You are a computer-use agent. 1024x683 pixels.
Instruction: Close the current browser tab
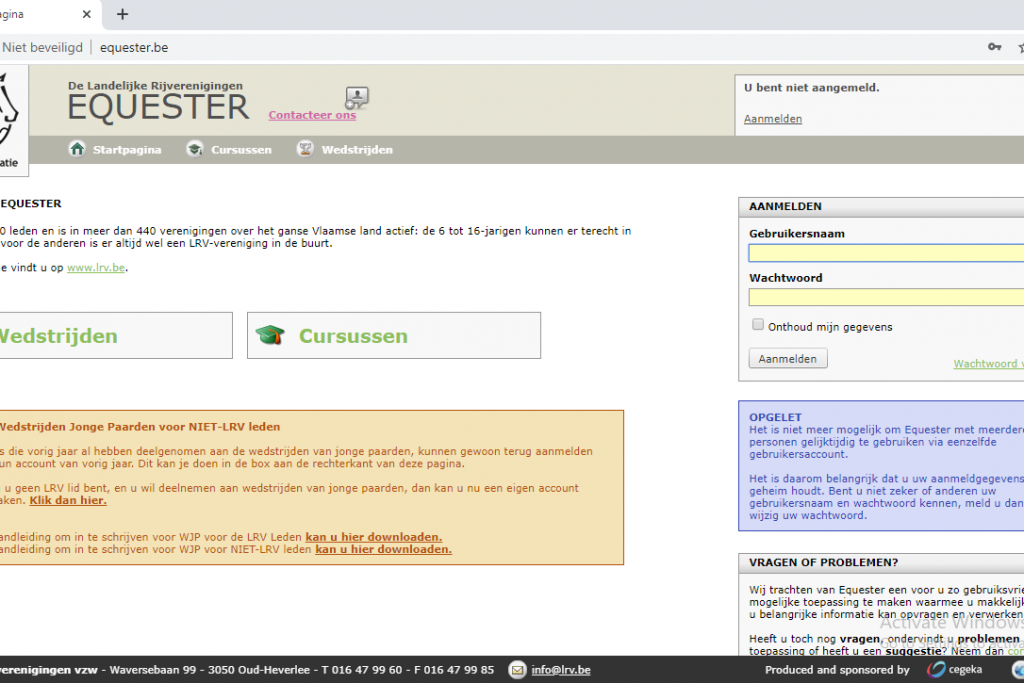coord(86,14)
